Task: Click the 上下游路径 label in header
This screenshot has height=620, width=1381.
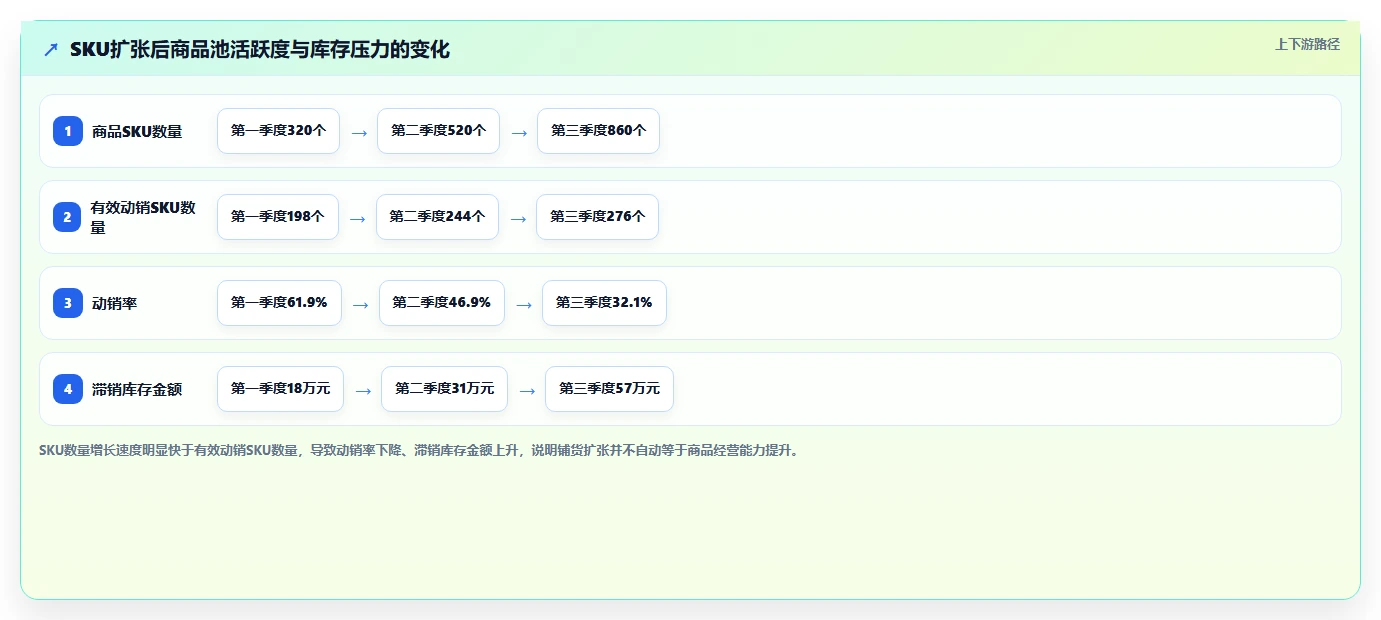Action: point(1307,44)
